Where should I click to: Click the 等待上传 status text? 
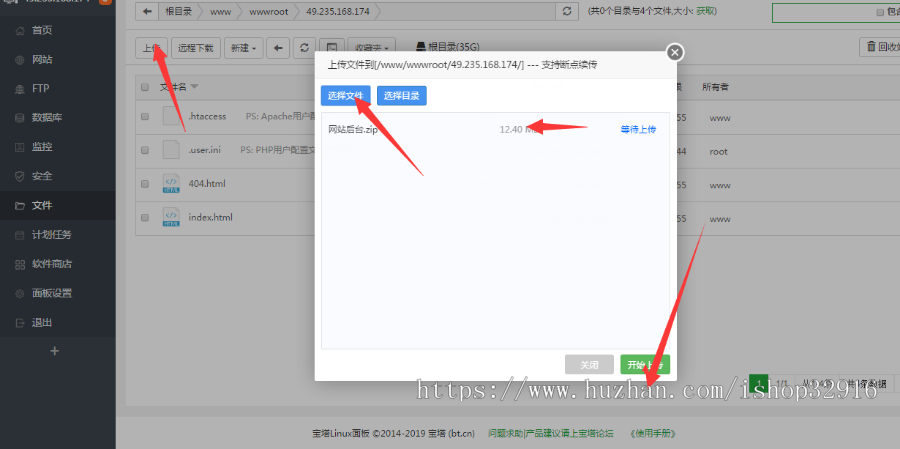point(638,130)
